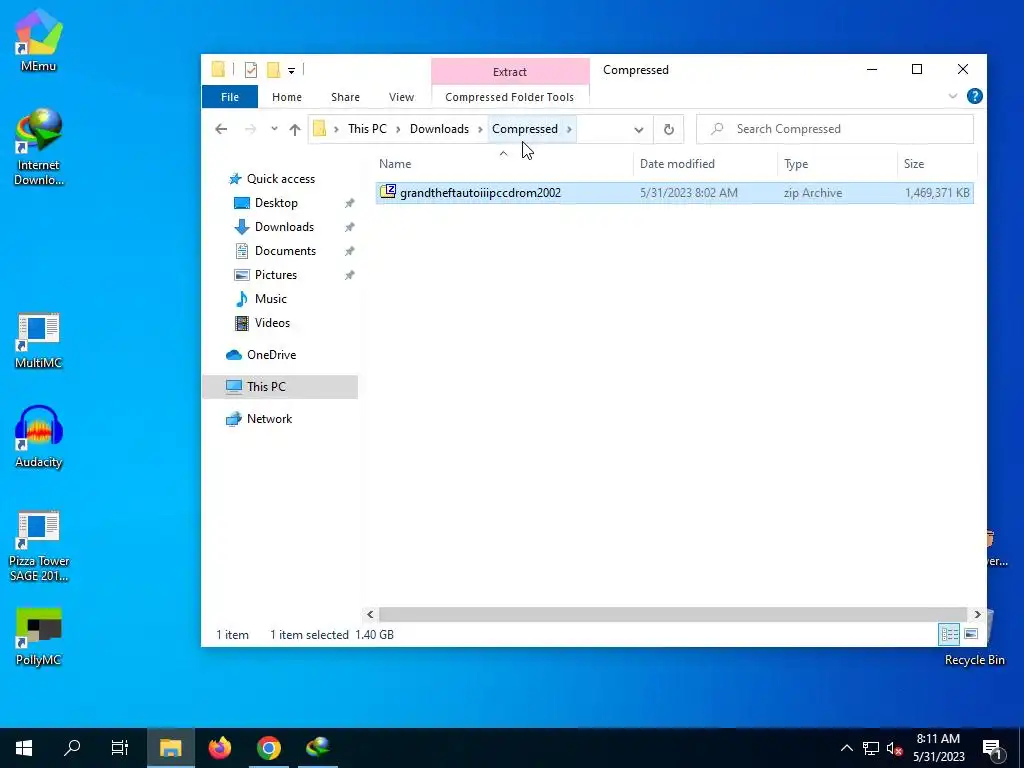Refresh the Compressed folder
1024x768 pixels.
tap(669, 129)
